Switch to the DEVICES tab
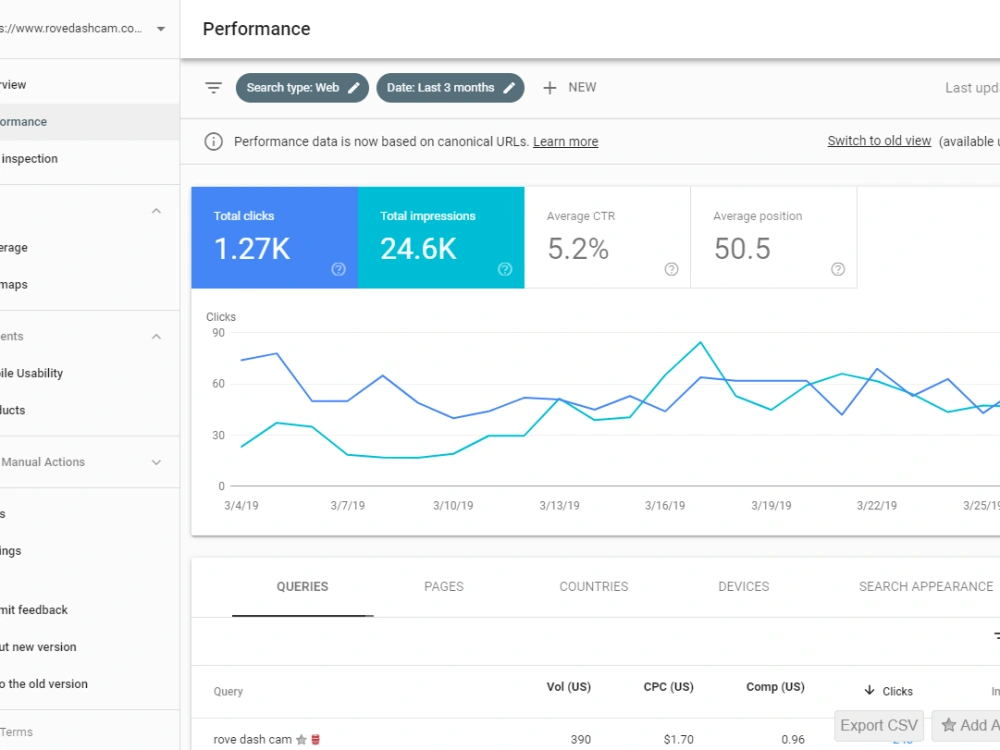The width and height of the screenshot is (1000, 750). tap(744, 587)
